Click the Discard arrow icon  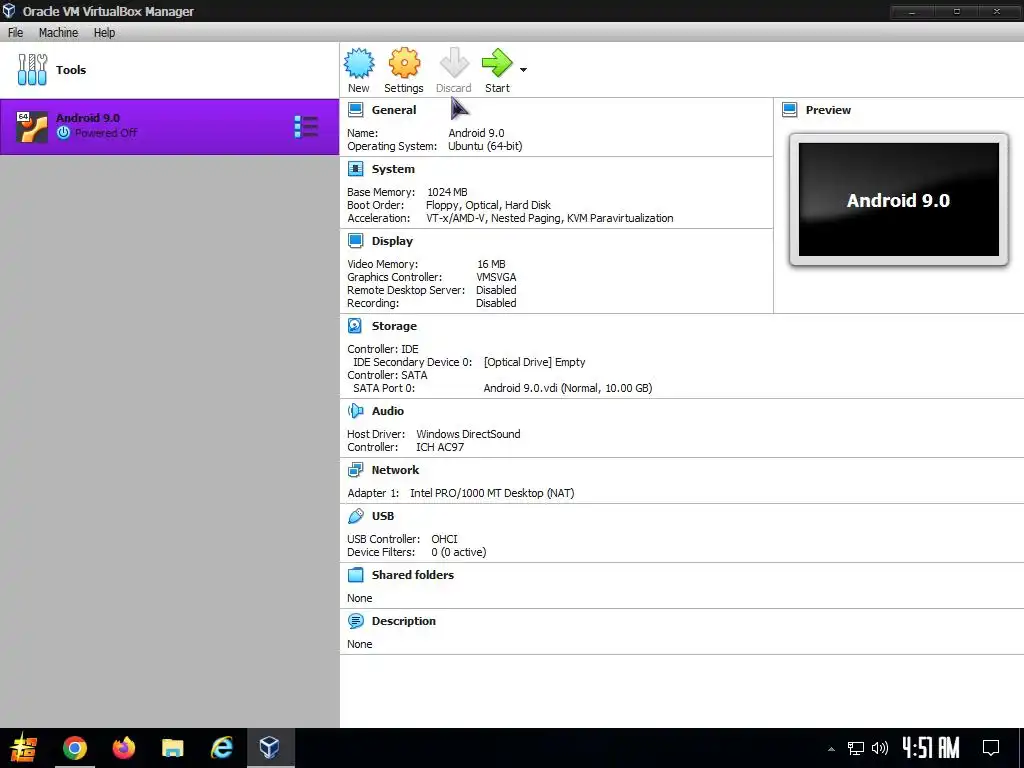click(454, 63)
